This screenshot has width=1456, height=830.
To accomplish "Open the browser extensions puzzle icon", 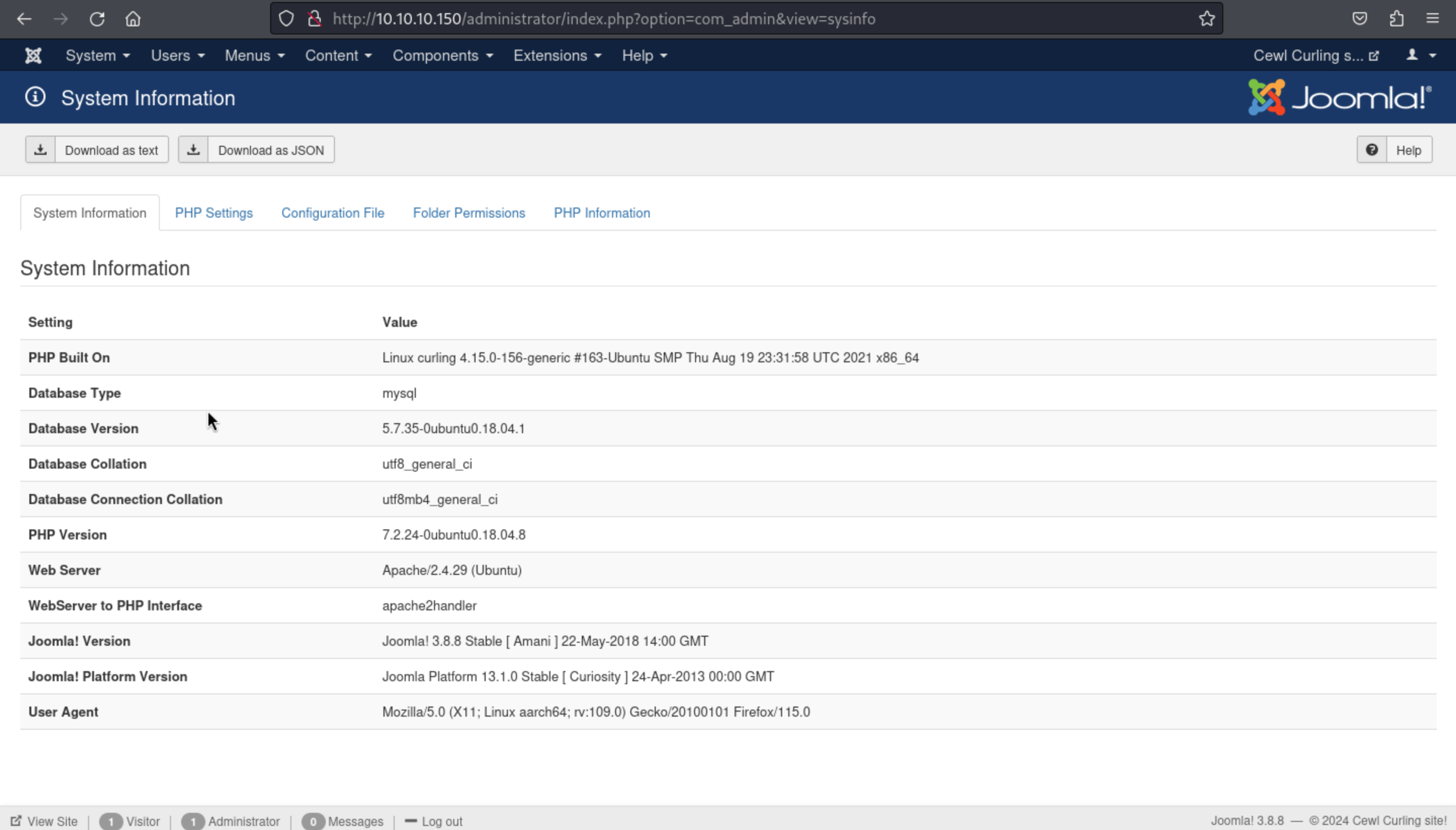I will (1396, 19).
